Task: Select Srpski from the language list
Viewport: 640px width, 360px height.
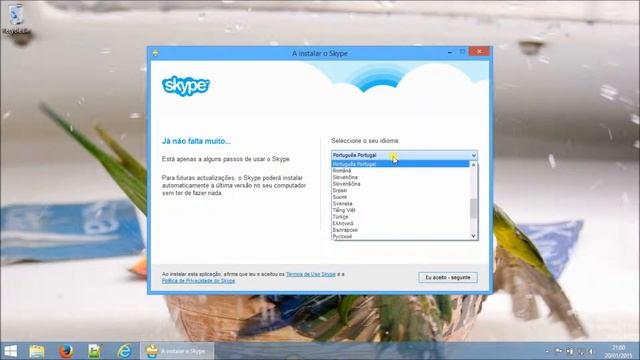Action: (400, 190)
